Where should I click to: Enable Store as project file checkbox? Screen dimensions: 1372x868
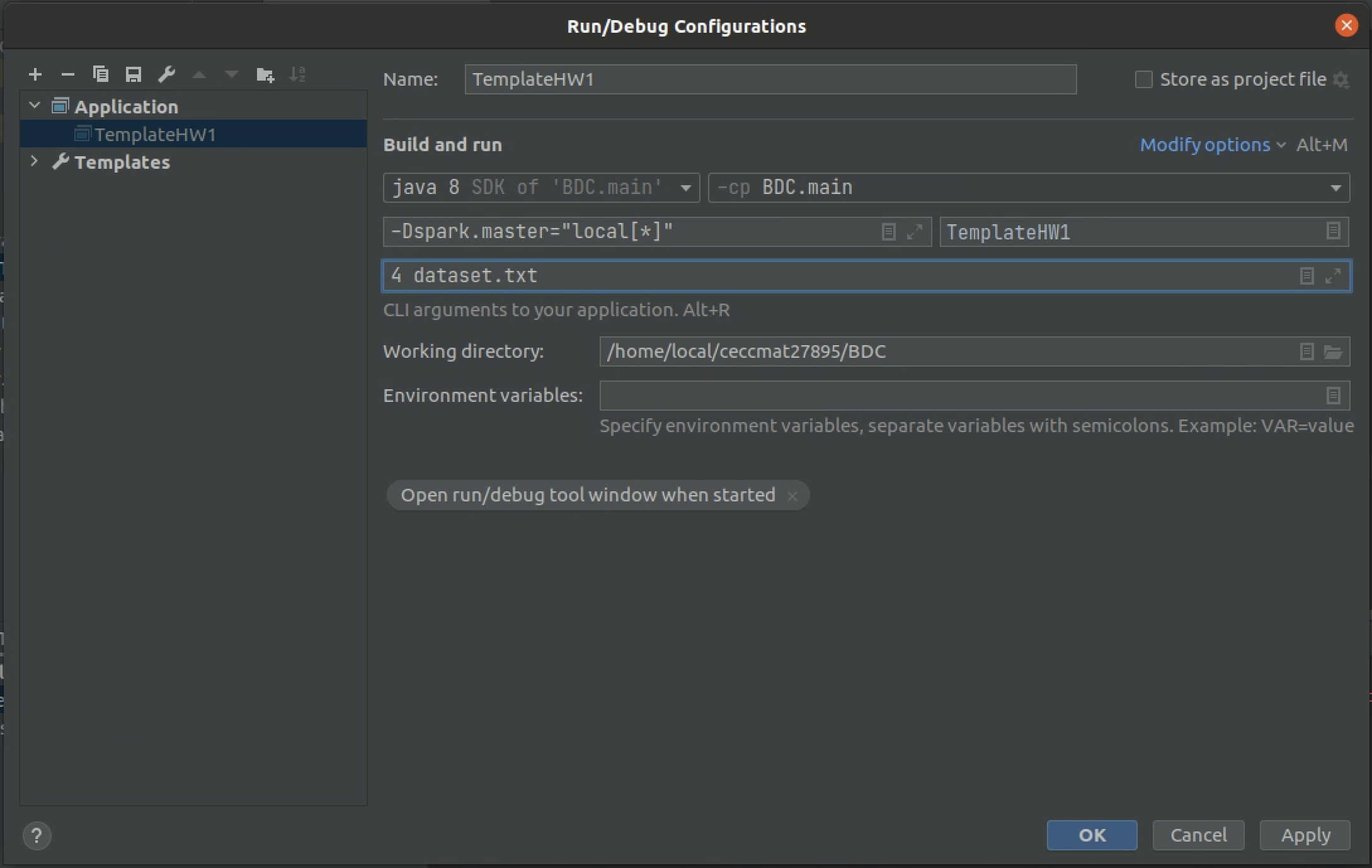coord(1143,79)
